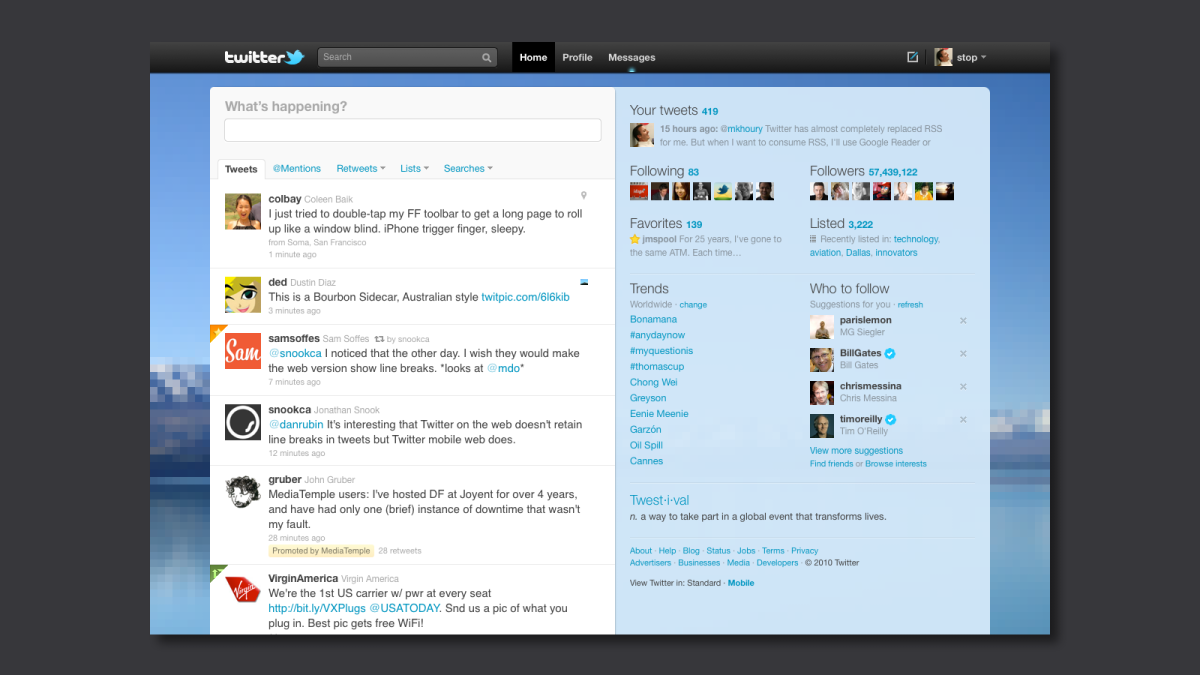Viewport: 1200px width, 675px height.
Task: Dismiss BillGates suggestion
Action: [x=963, y=353]
